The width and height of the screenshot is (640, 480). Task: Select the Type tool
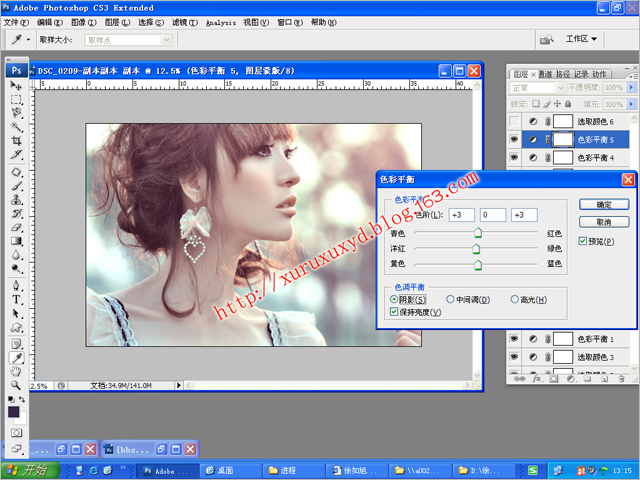coord(16,300)
